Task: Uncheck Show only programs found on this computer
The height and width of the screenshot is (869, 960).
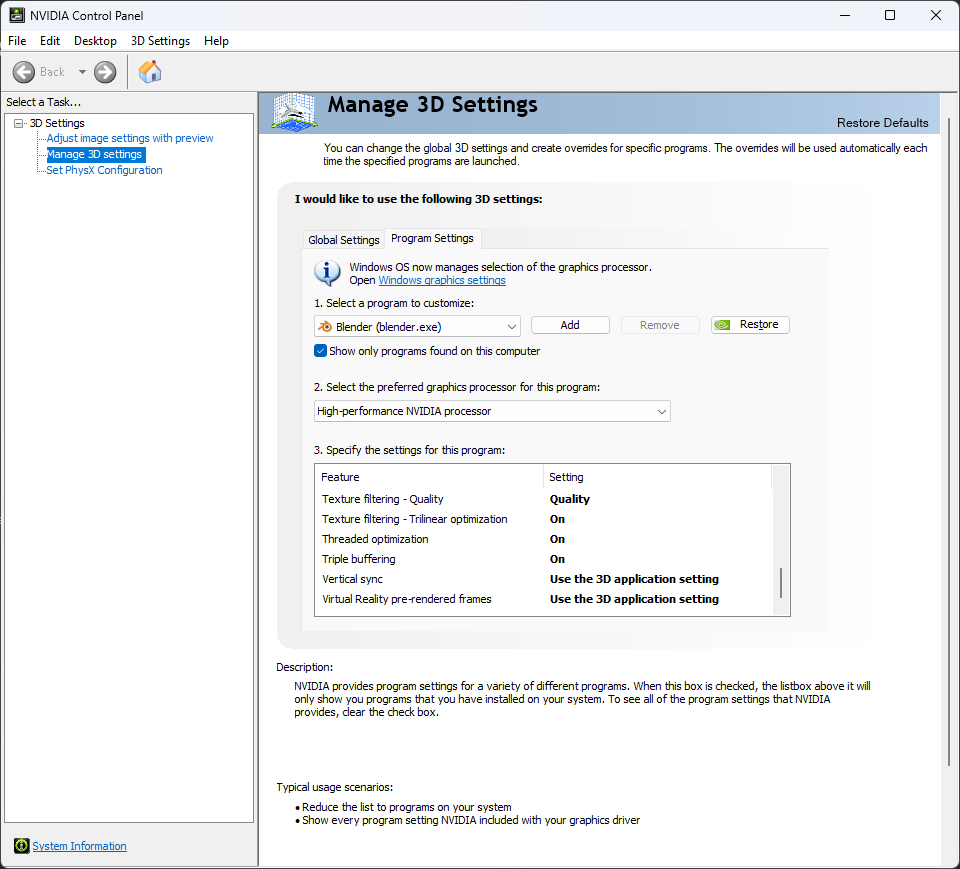Action: [x=321, y=351]
